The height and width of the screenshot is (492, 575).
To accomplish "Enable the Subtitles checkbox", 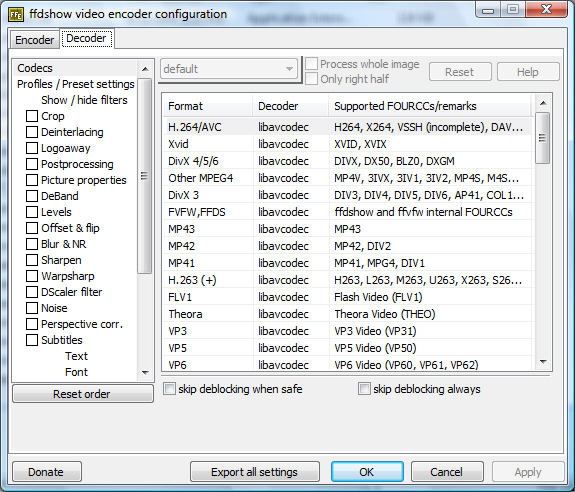I will (32, 340).
